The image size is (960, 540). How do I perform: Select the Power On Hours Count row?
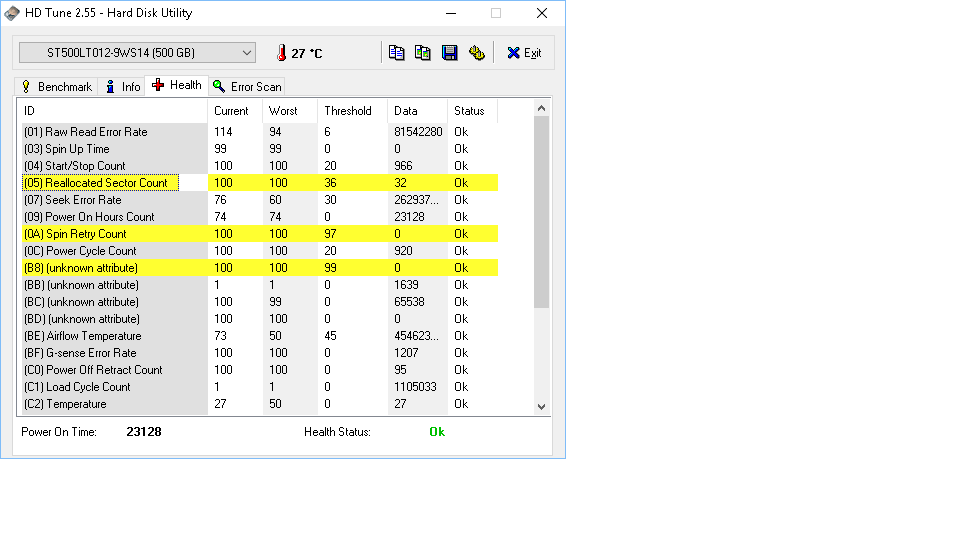pyautogui.click(x=260, y=217)
